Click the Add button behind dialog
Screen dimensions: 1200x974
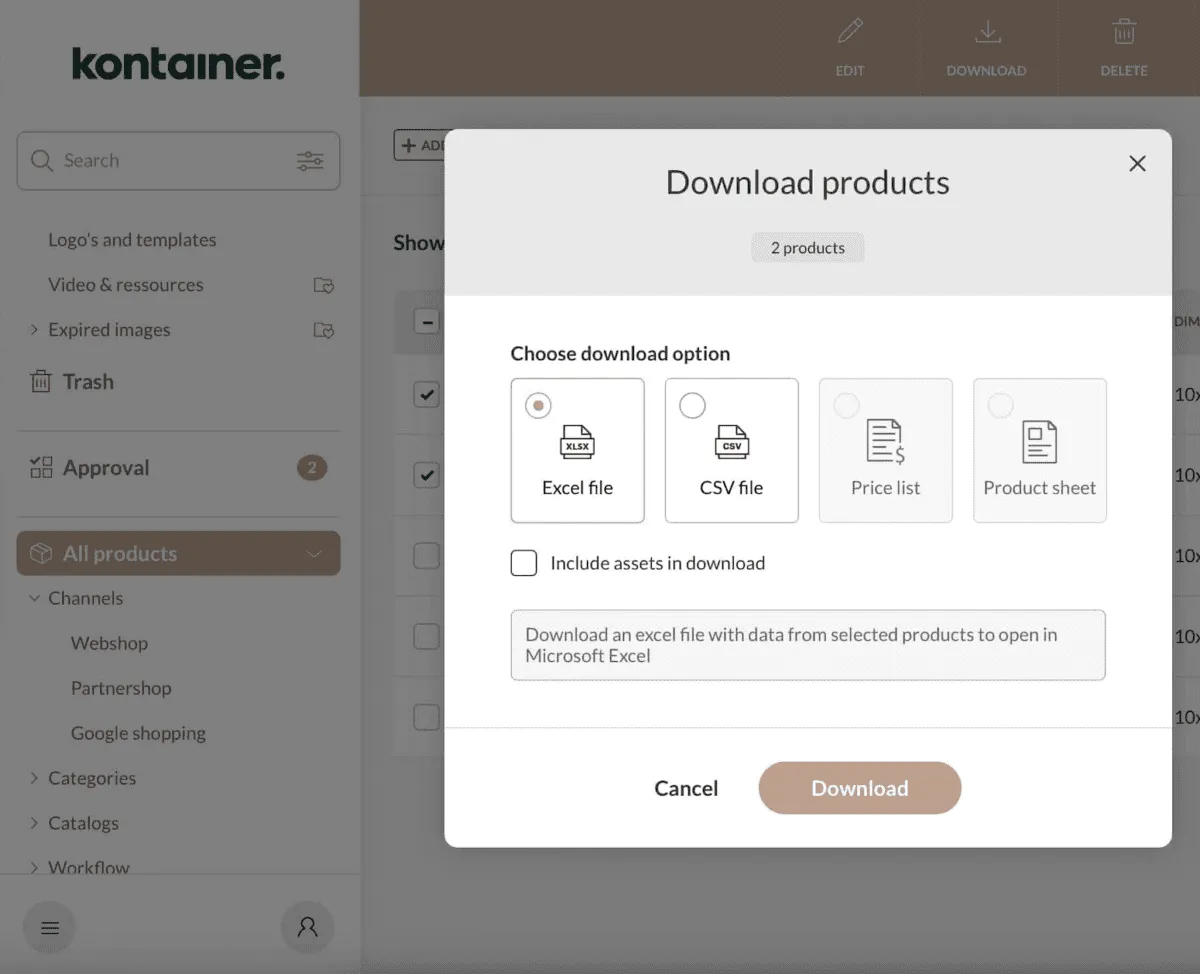[420, 145]
